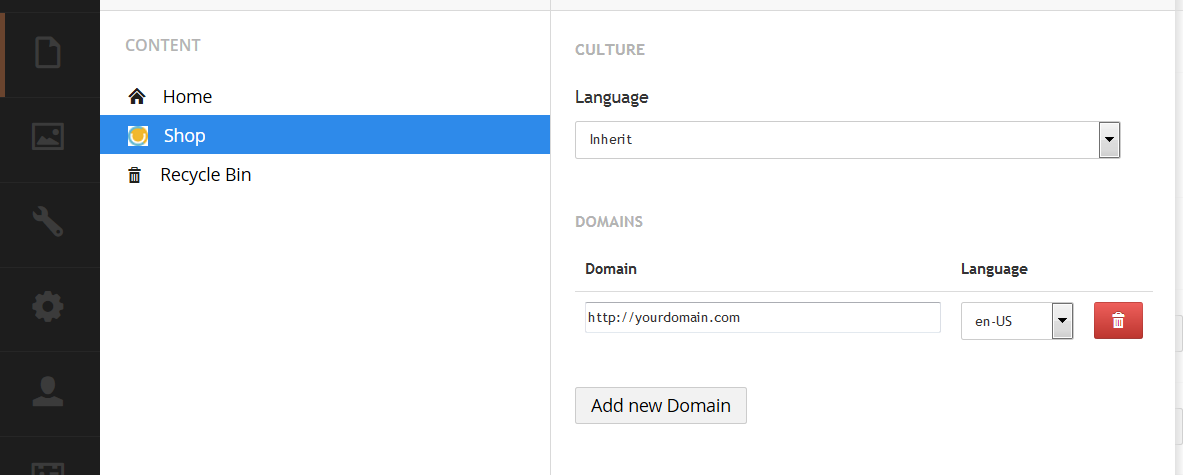Click the Shop node circle icon
Image resolution: width=1183 pixels, height=475 pixels.
click(x=137, y=136)
